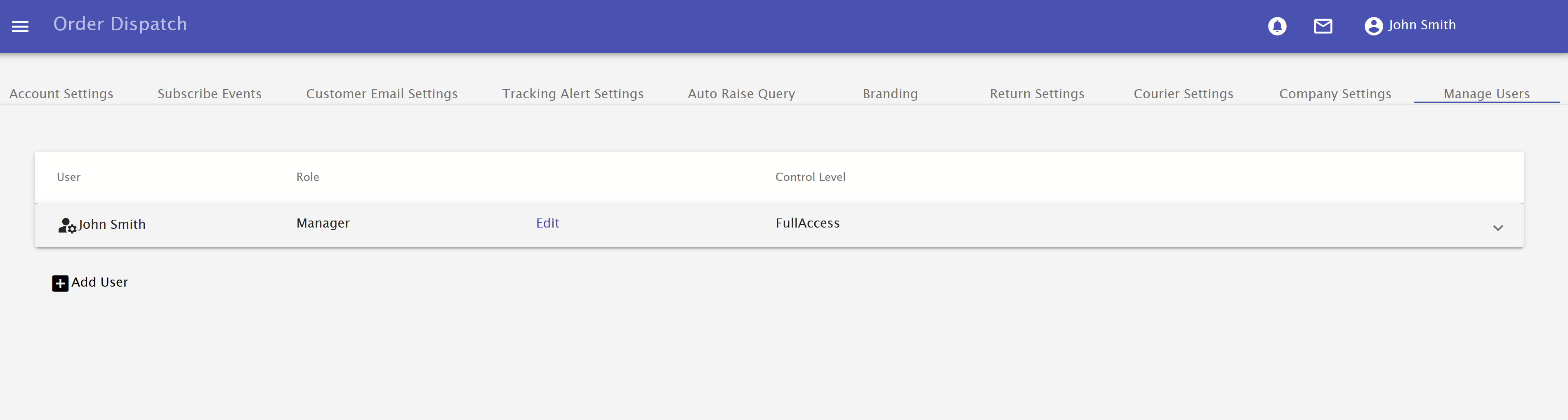Go to the Auto Raise Query tab
The image size is (1568, 420).
(741, 94)
